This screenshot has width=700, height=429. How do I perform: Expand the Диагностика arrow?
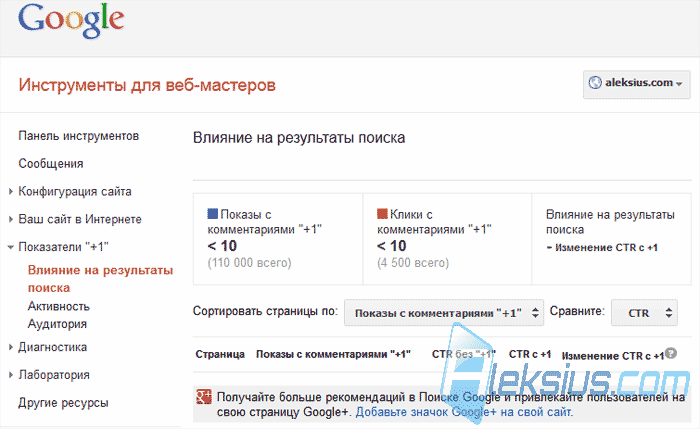pos(11,347)
